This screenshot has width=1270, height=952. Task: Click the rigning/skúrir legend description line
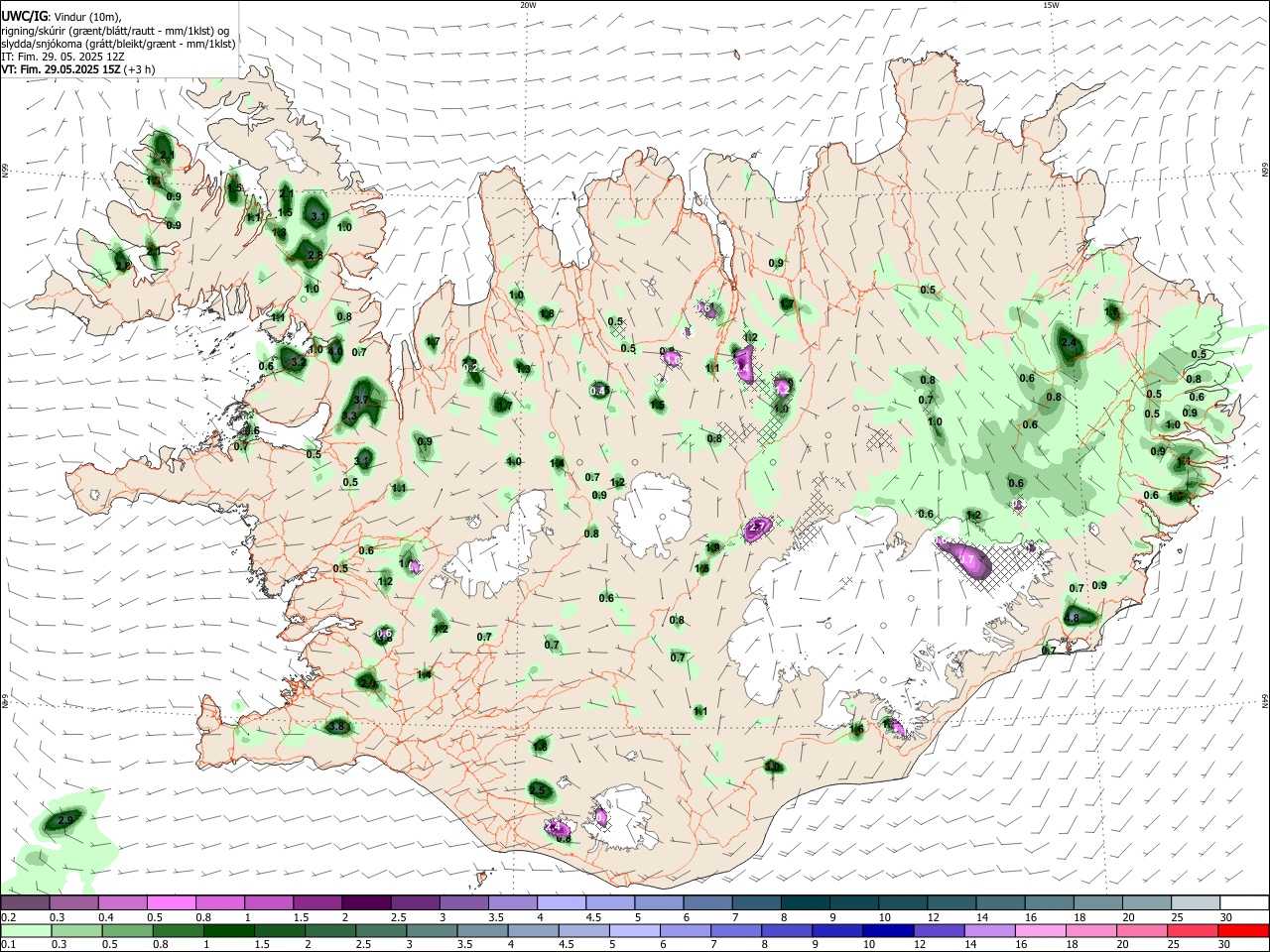115,30
